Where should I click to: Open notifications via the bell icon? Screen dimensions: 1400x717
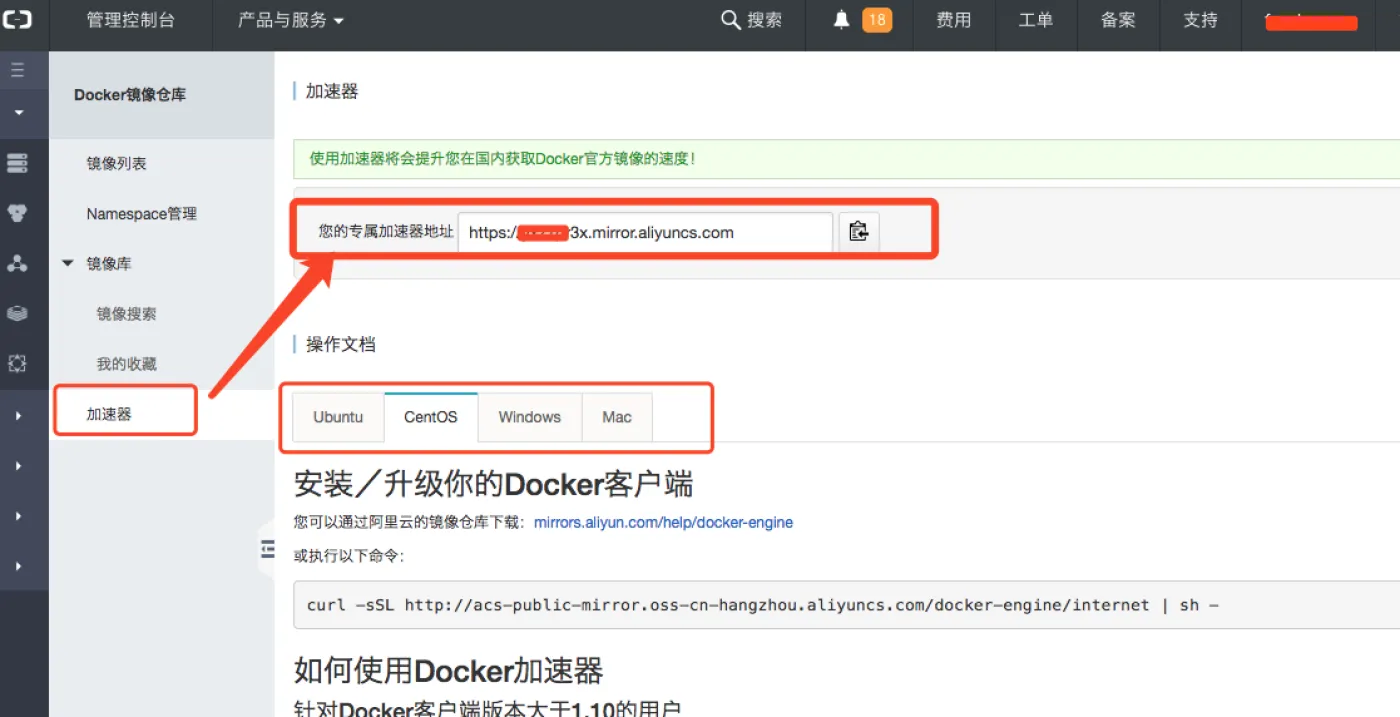(x=842, y=20)
